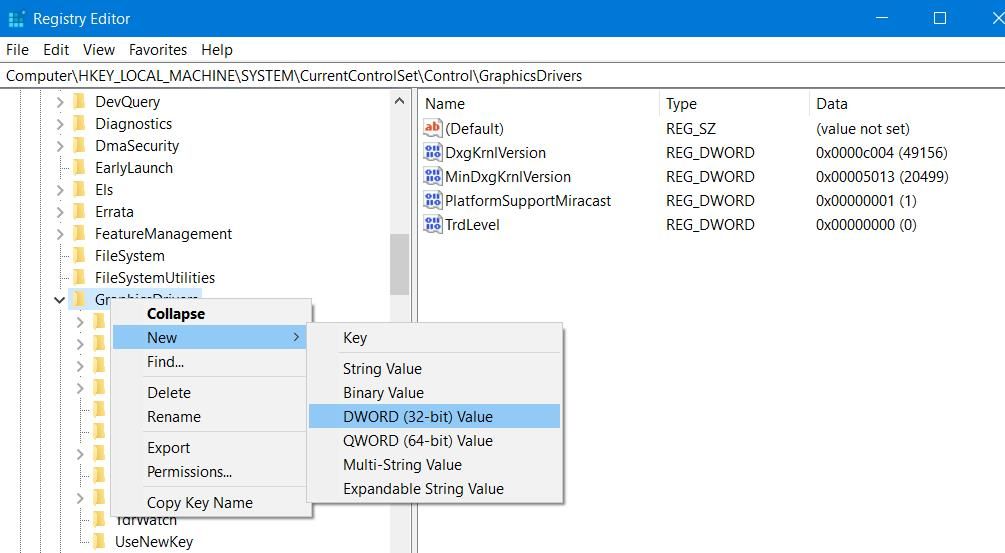Screen dimensions: 1005x553
Task: Click the PlatformSupportMiracast value icon
Action: pos(433,201)
